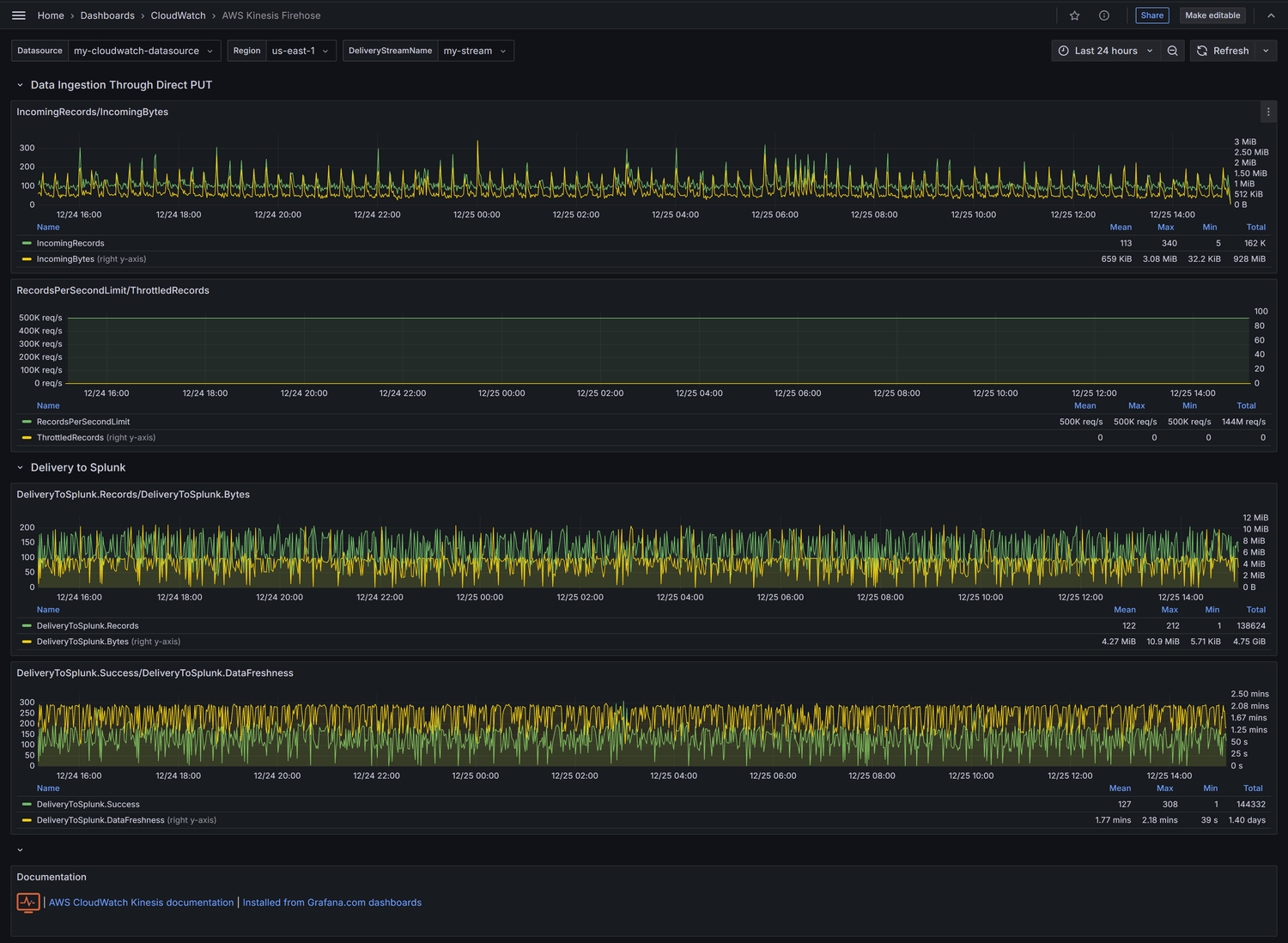The width and height of the screenshot is (1288, 943).
Task: Collapse the Delivery to Splunk row
Action: 77,467
